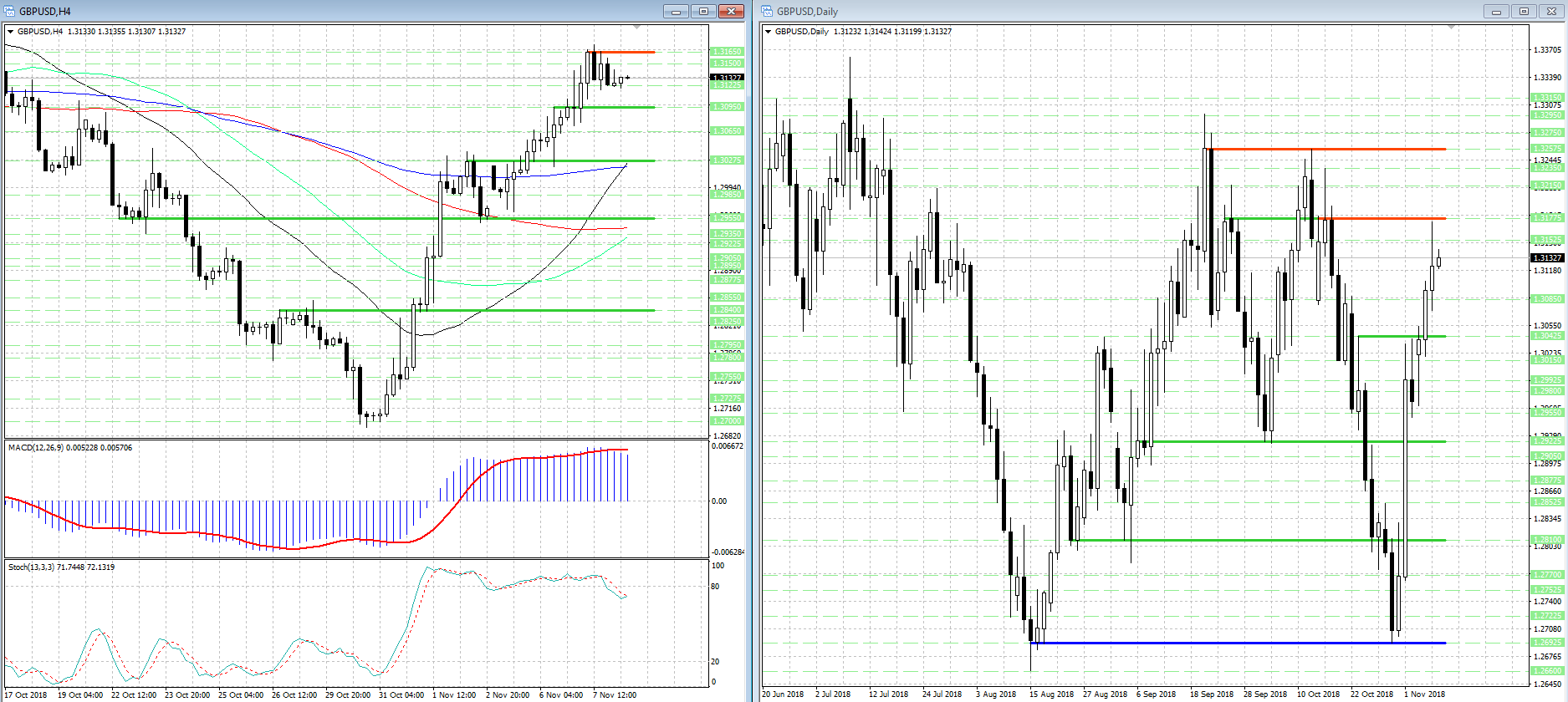Minimize the GBPUSD,H4 chart window
This screenshot has width=1568, height=702.
pyautogui.click(x=677, y=11)
